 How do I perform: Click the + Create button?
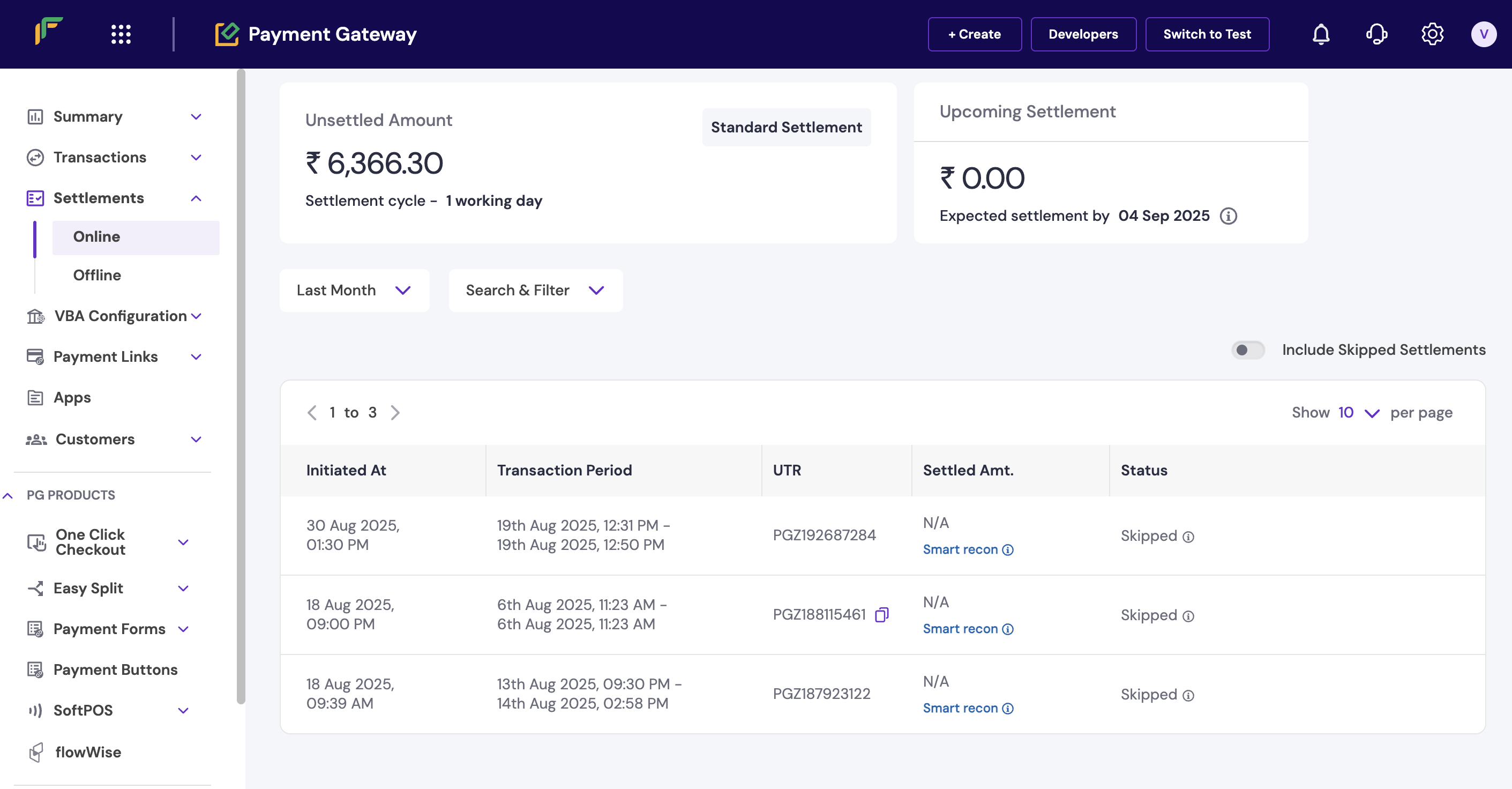[975, 34]
